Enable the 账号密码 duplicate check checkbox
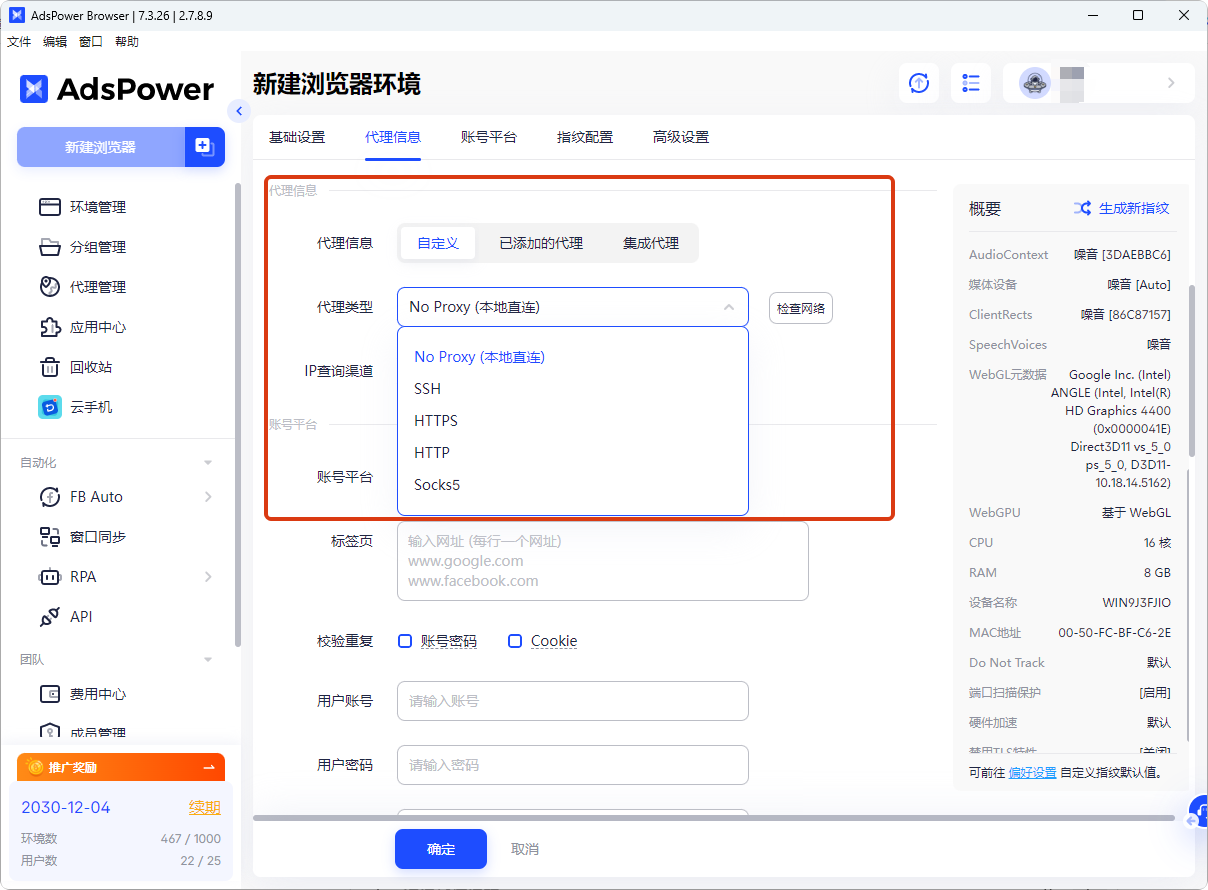This screenshot has width=1208, height=890. 405,641
